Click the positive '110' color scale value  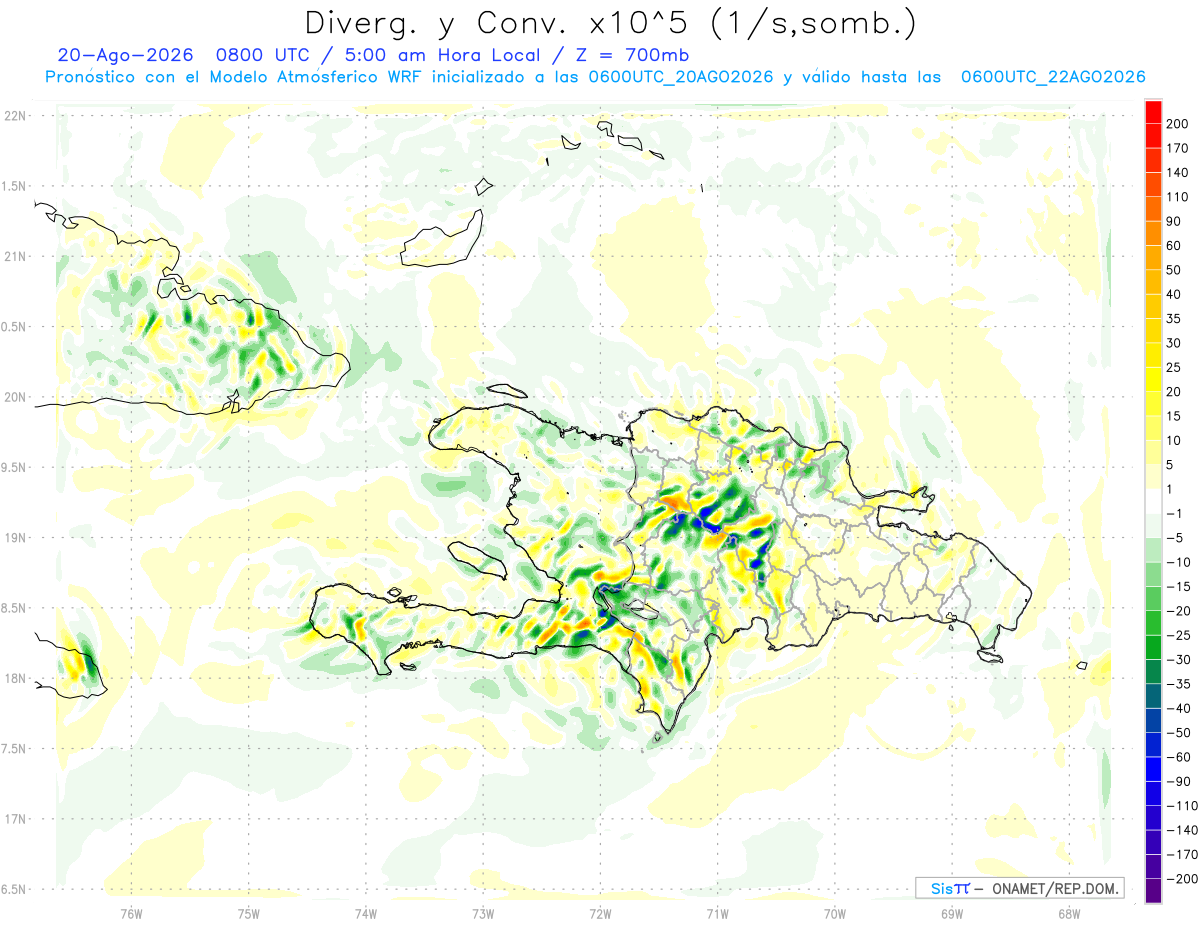pos(1176,197)
